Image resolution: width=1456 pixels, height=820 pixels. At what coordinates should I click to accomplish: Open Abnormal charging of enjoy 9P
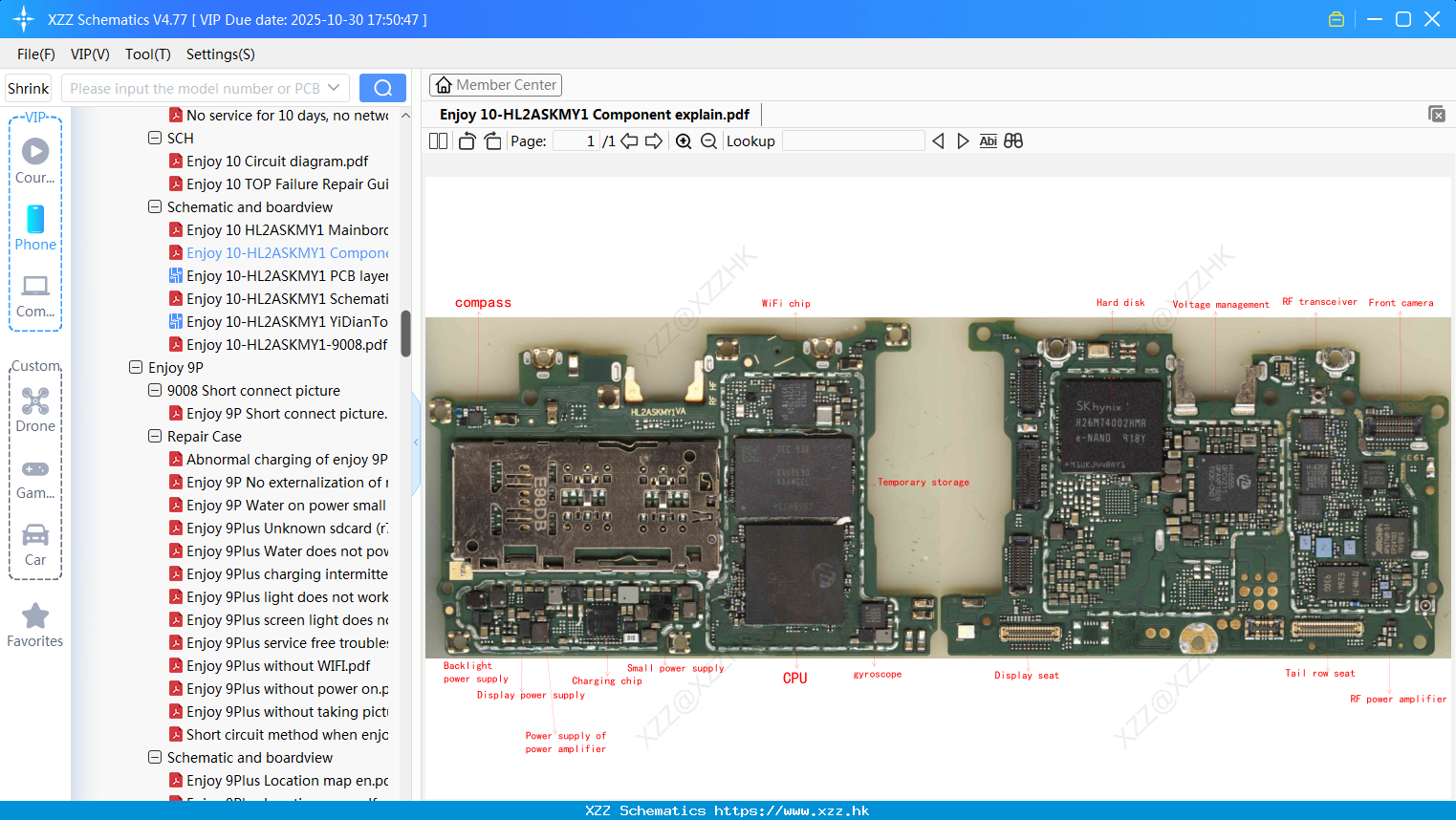[x=279, y=459]
